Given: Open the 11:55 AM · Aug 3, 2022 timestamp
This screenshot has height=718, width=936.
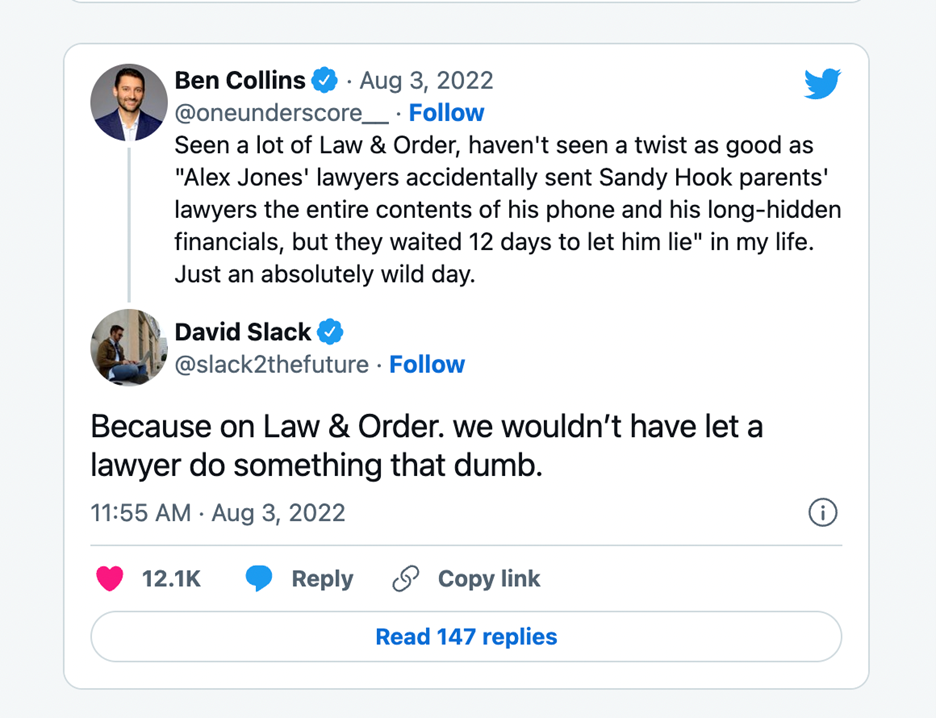Looking at the screenshot, I should pos(218,513).
